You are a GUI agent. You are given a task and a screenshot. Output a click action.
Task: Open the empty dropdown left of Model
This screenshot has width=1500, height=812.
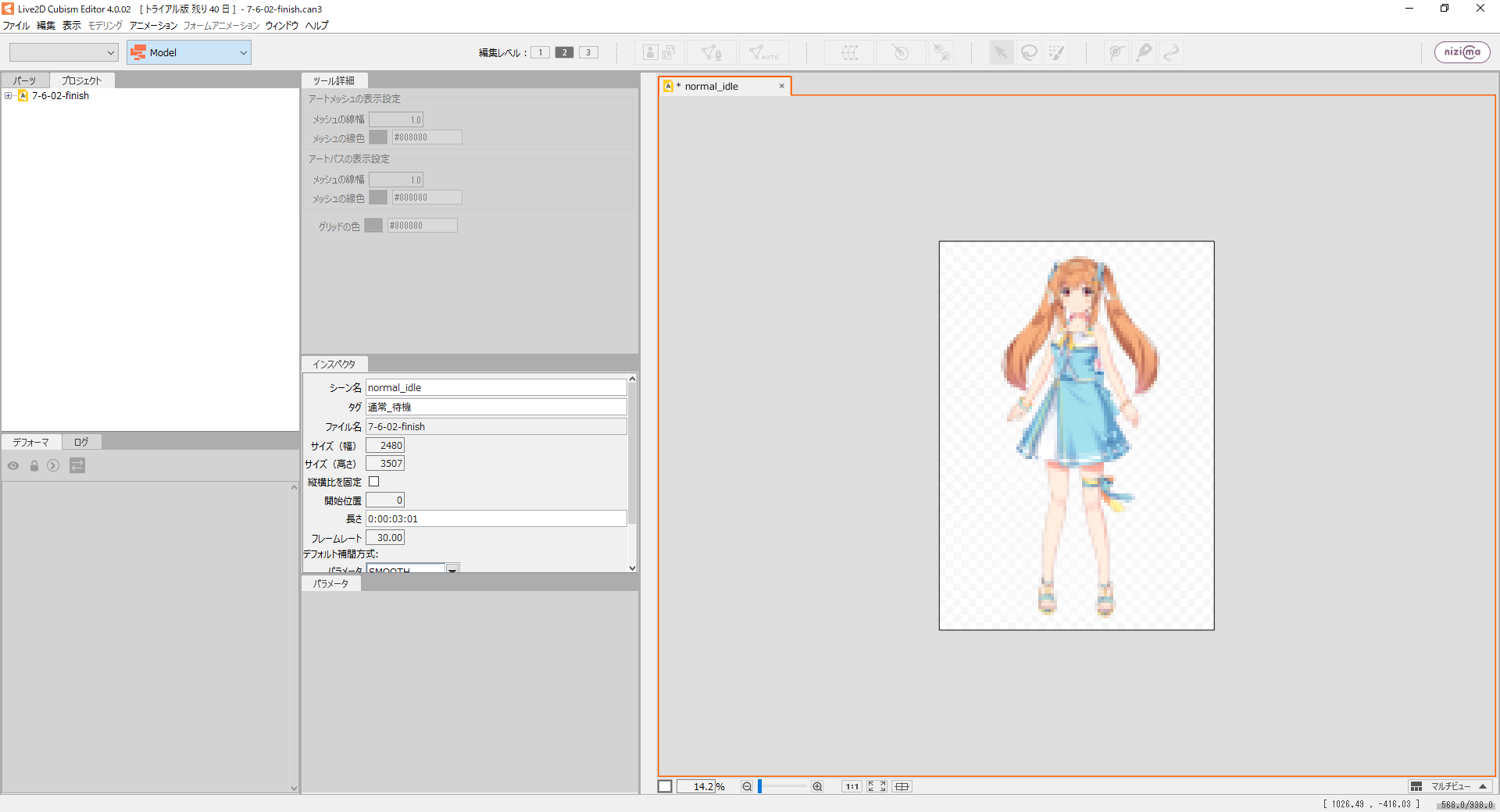[63, 52]
